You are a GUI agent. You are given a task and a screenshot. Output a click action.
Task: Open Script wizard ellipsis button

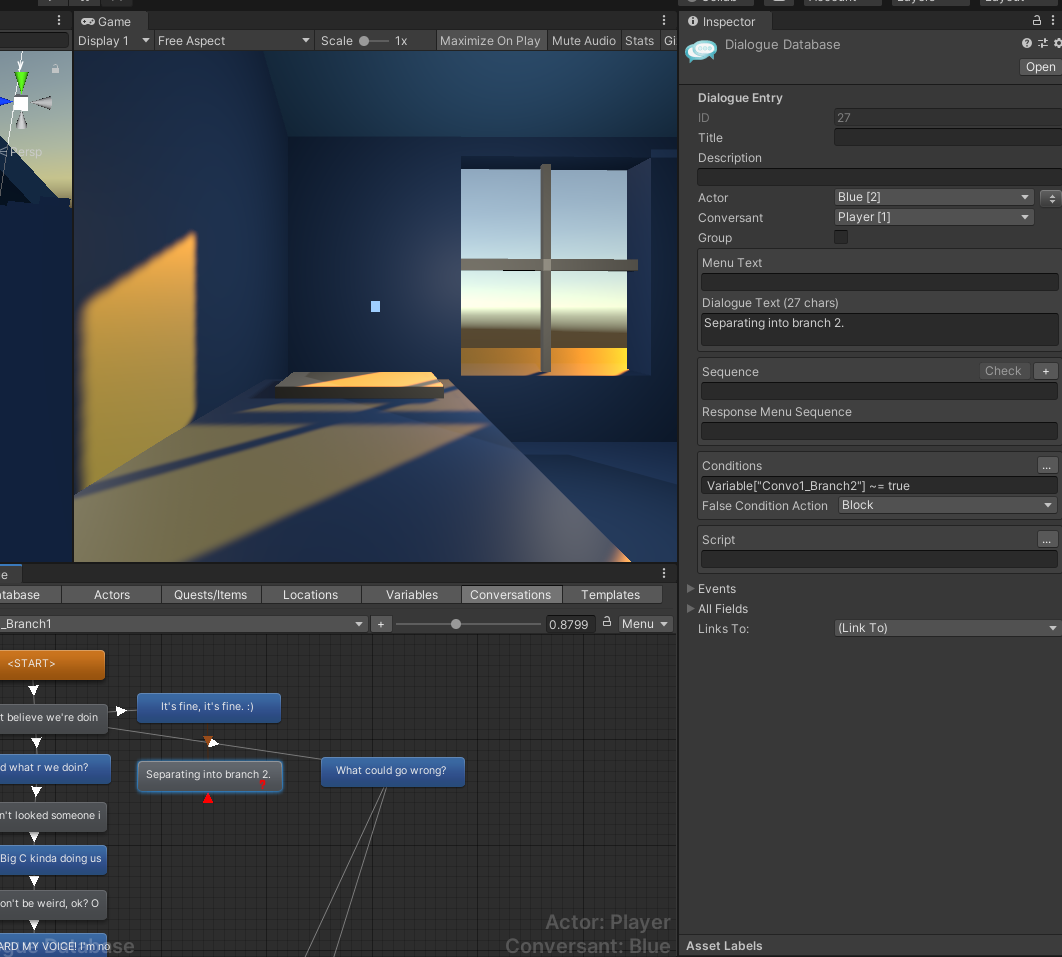click(1046, 539)
